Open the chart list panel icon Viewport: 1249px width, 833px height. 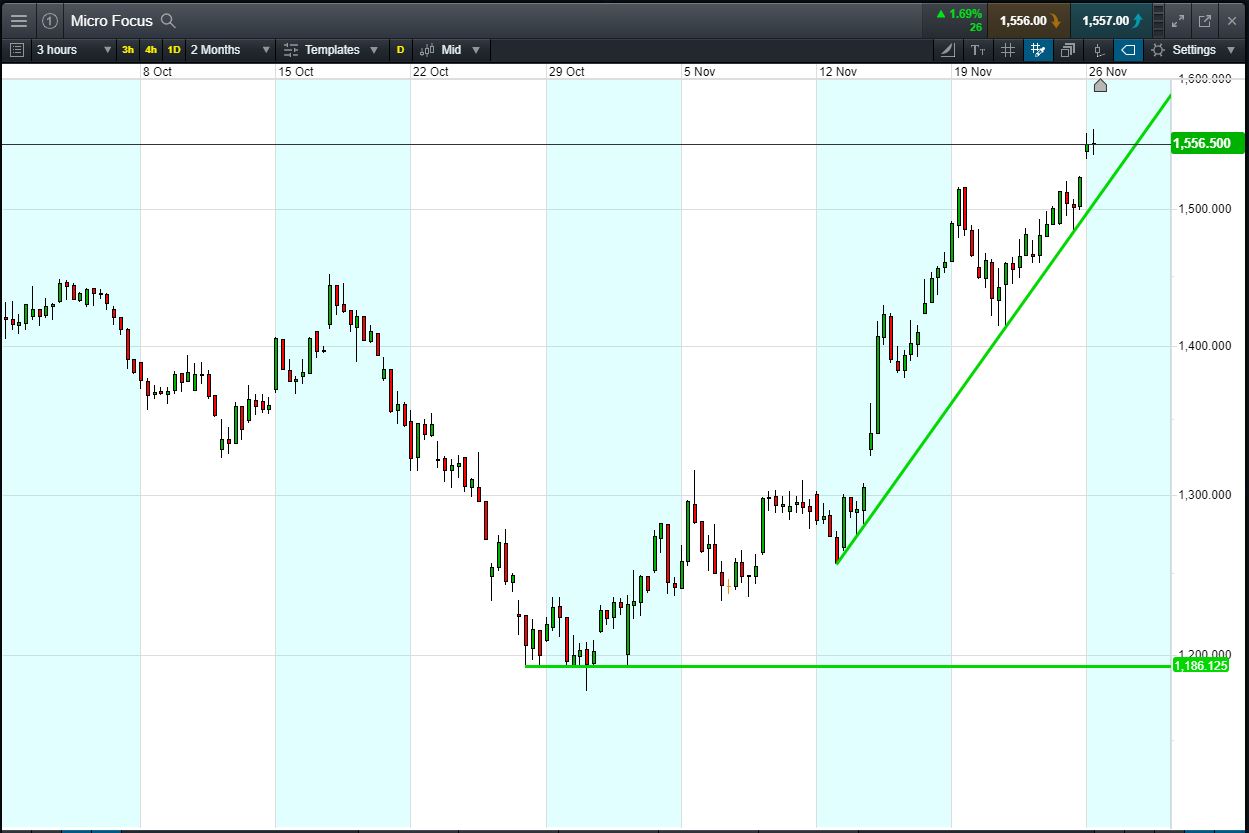[16, 49]
